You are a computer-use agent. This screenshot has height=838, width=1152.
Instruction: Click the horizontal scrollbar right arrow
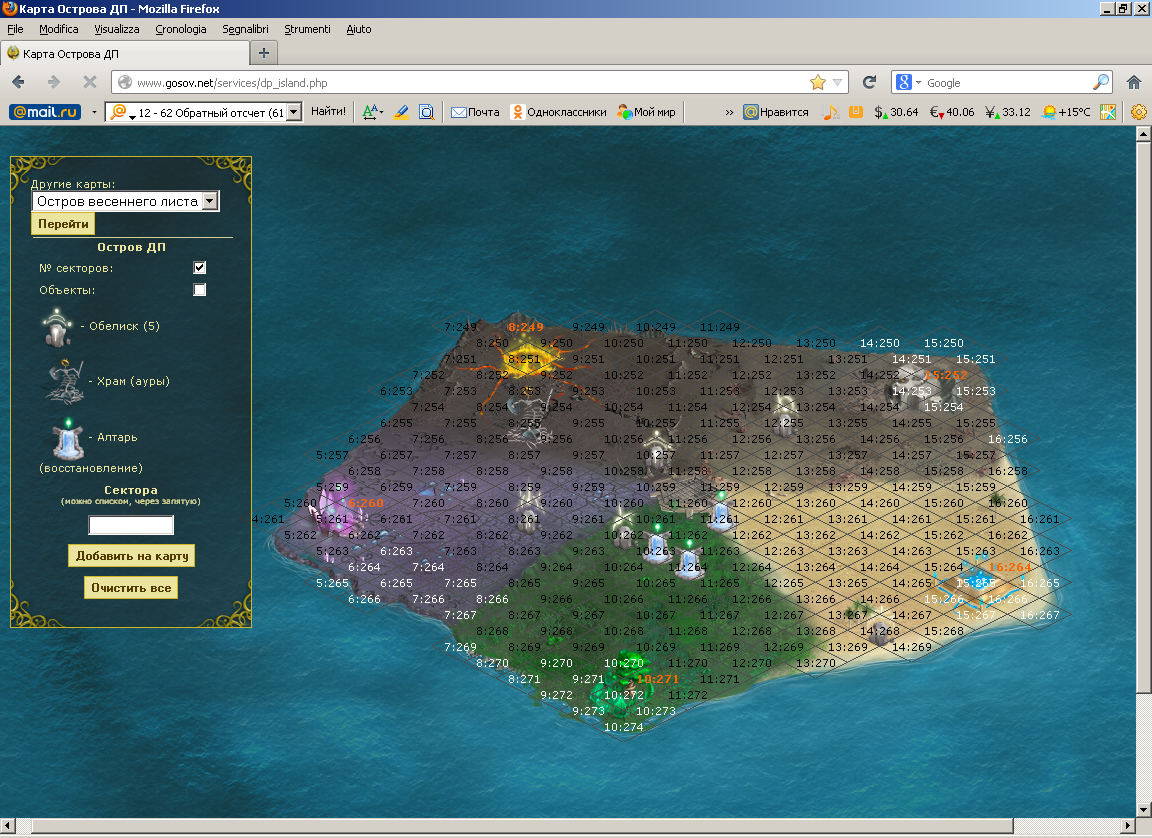1129,826
